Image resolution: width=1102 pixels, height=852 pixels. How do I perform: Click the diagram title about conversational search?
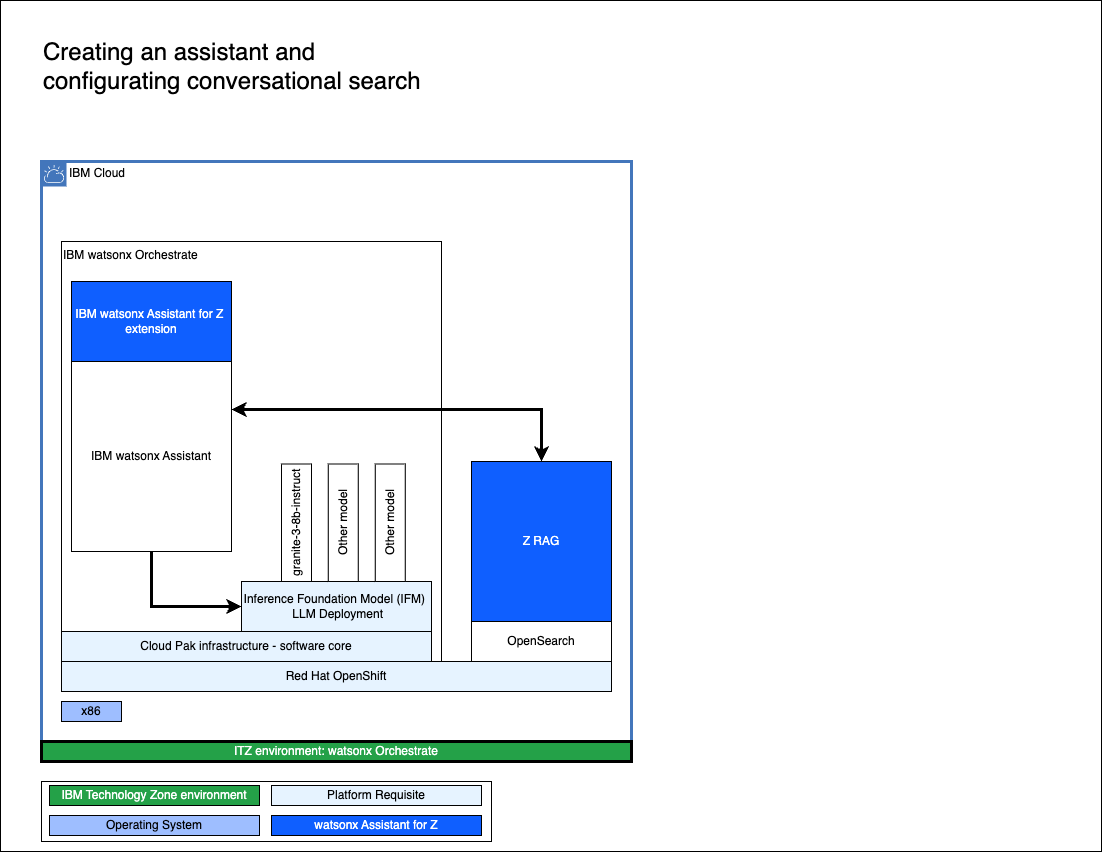point(231,66)
